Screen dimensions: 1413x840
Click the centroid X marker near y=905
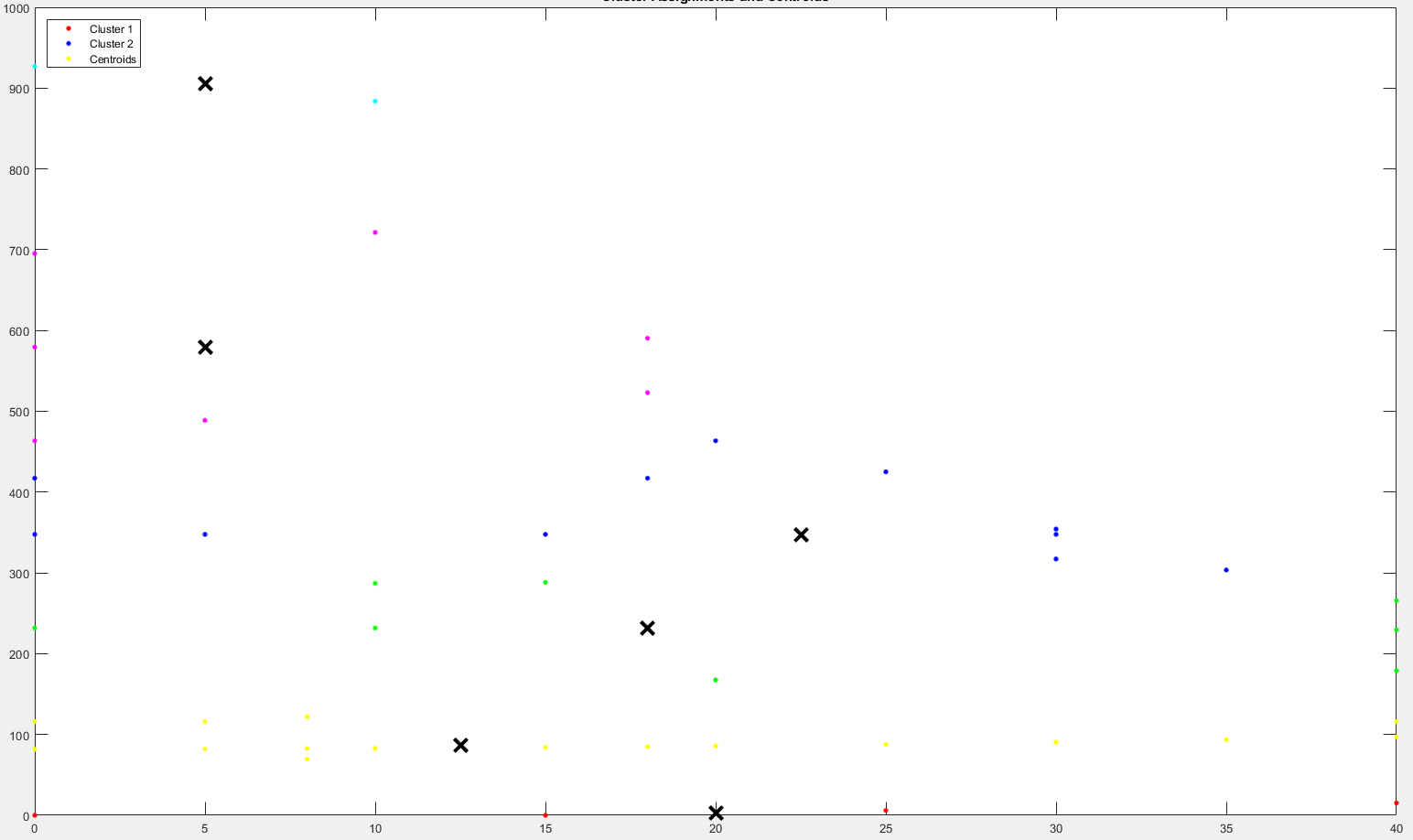click(x=205, y=84)
